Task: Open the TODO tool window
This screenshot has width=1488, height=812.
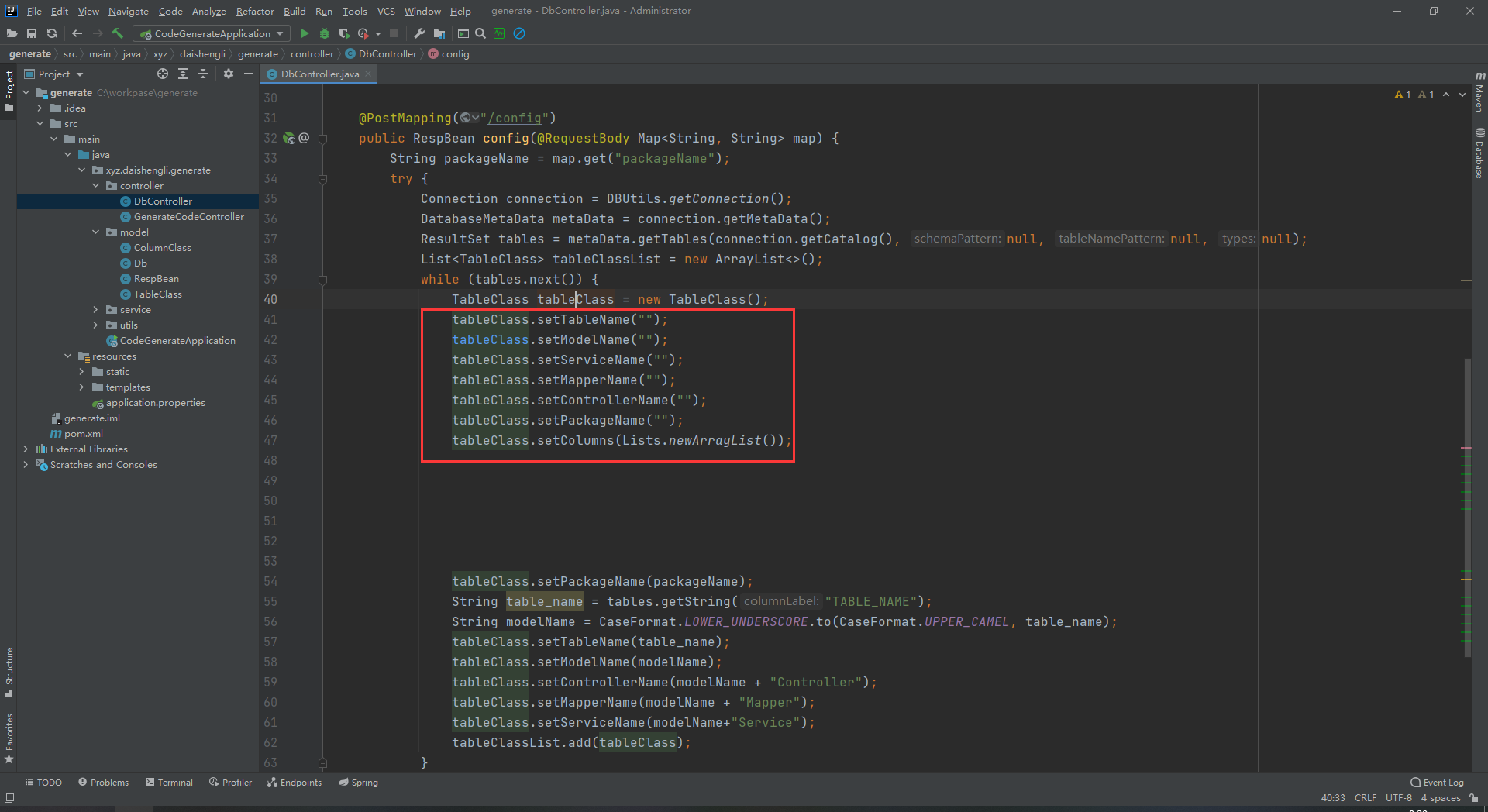Action: click(43, 782)
